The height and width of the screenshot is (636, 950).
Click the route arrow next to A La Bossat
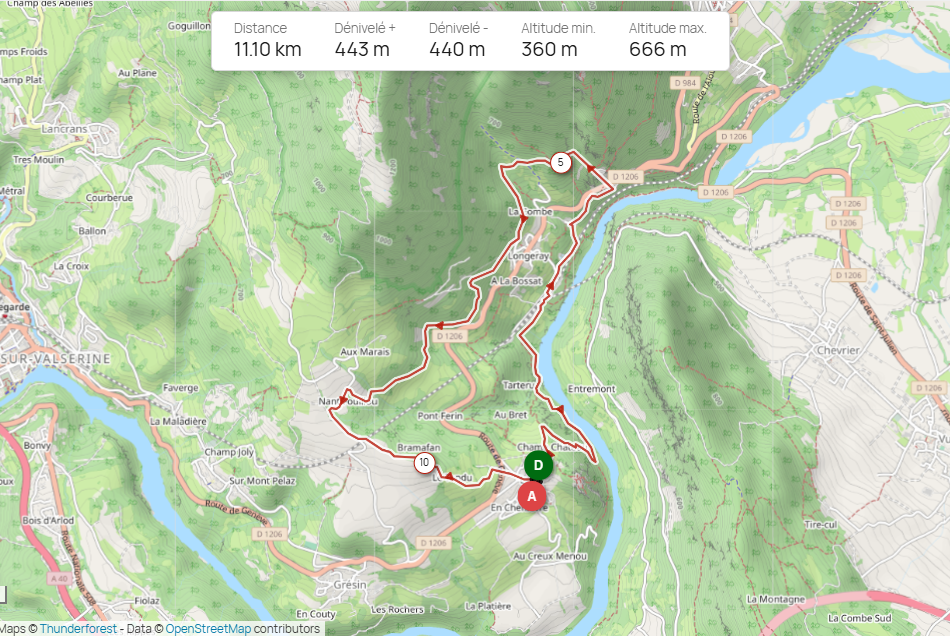tap(550, 285)
